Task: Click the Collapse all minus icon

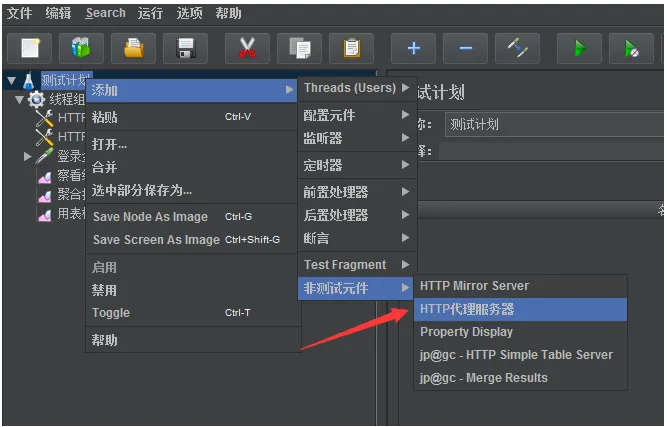Action: [x=465, y=48]
